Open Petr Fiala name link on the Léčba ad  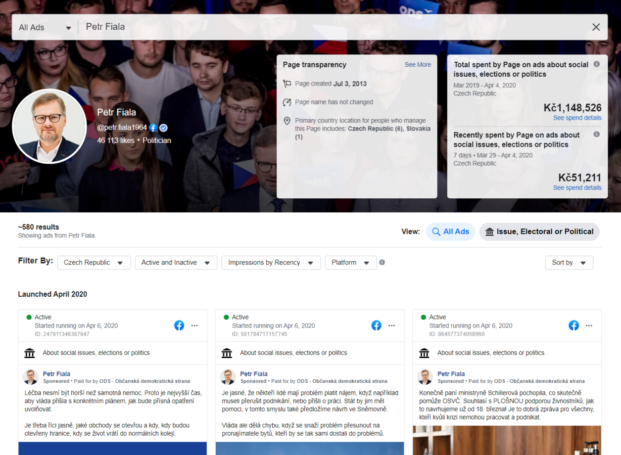pos(56,374)
